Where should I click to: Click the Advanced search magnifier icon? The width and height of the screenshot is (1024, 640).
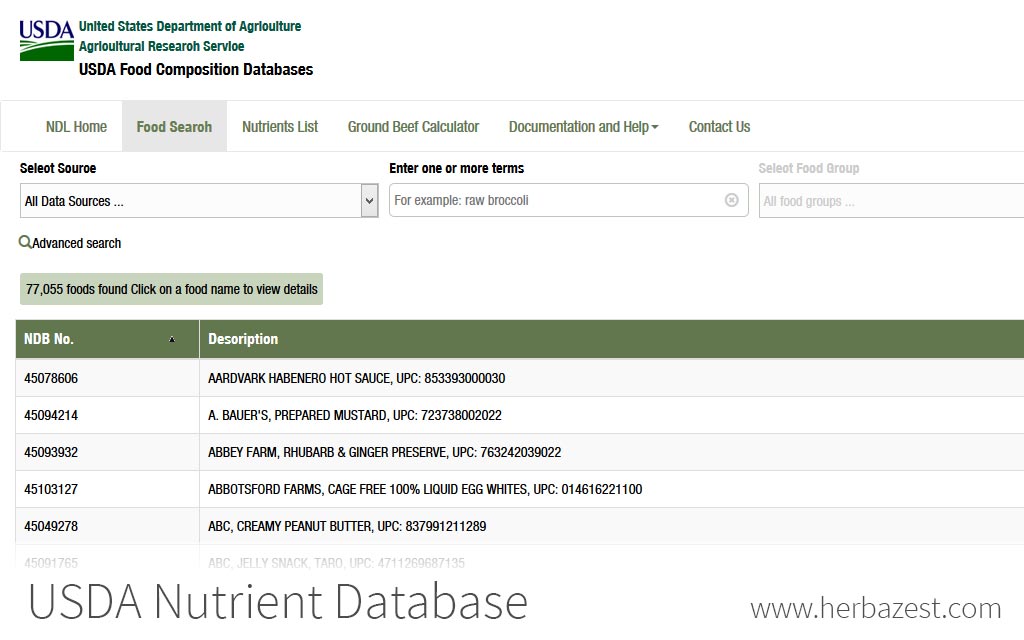pyautogui.click(x=25, y=242)
